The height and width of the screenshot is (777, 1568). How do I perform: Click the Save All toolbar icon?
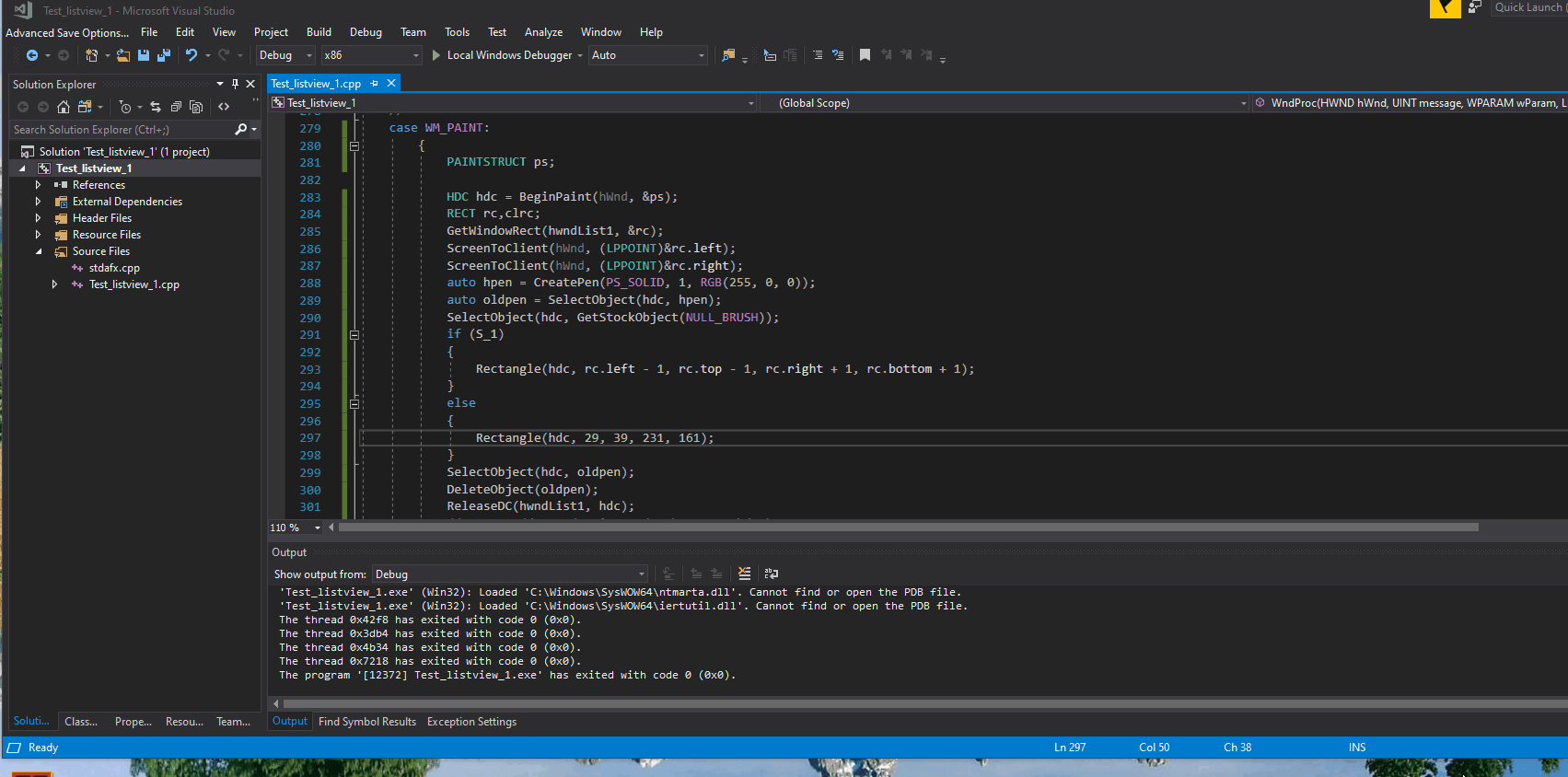(164, 55)
